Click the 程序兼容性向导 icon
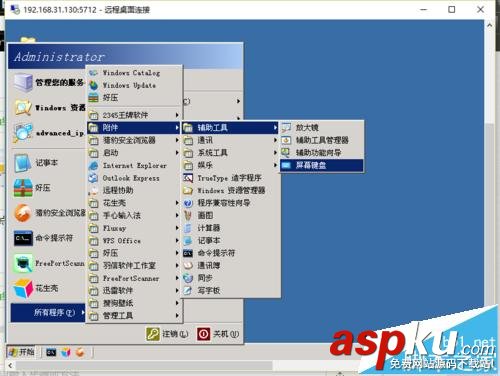Screen dimensions: 500x376 pyautogui.click(x=188, y=203)
